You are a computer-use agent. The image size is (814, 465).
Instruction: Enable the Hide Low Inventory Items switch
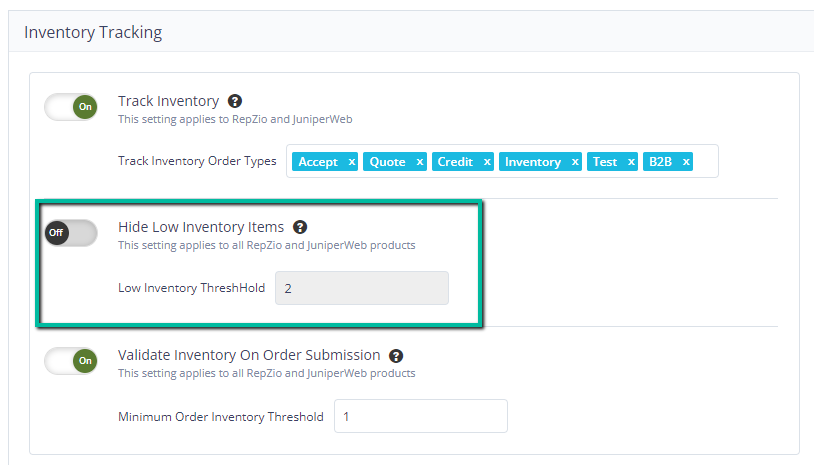(x=71, y=233)
